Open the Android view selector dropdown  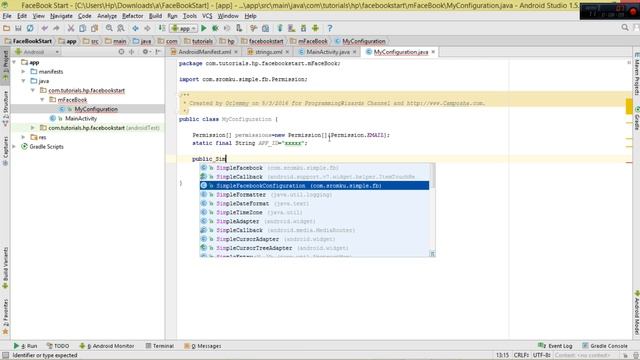point(38,52)
